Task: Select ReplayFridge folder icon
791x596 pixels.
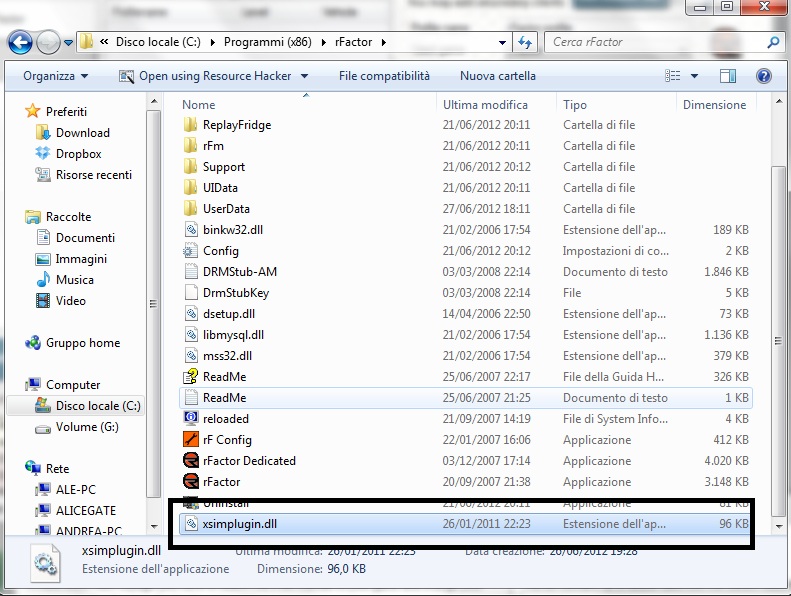Action: coord(191,125)
